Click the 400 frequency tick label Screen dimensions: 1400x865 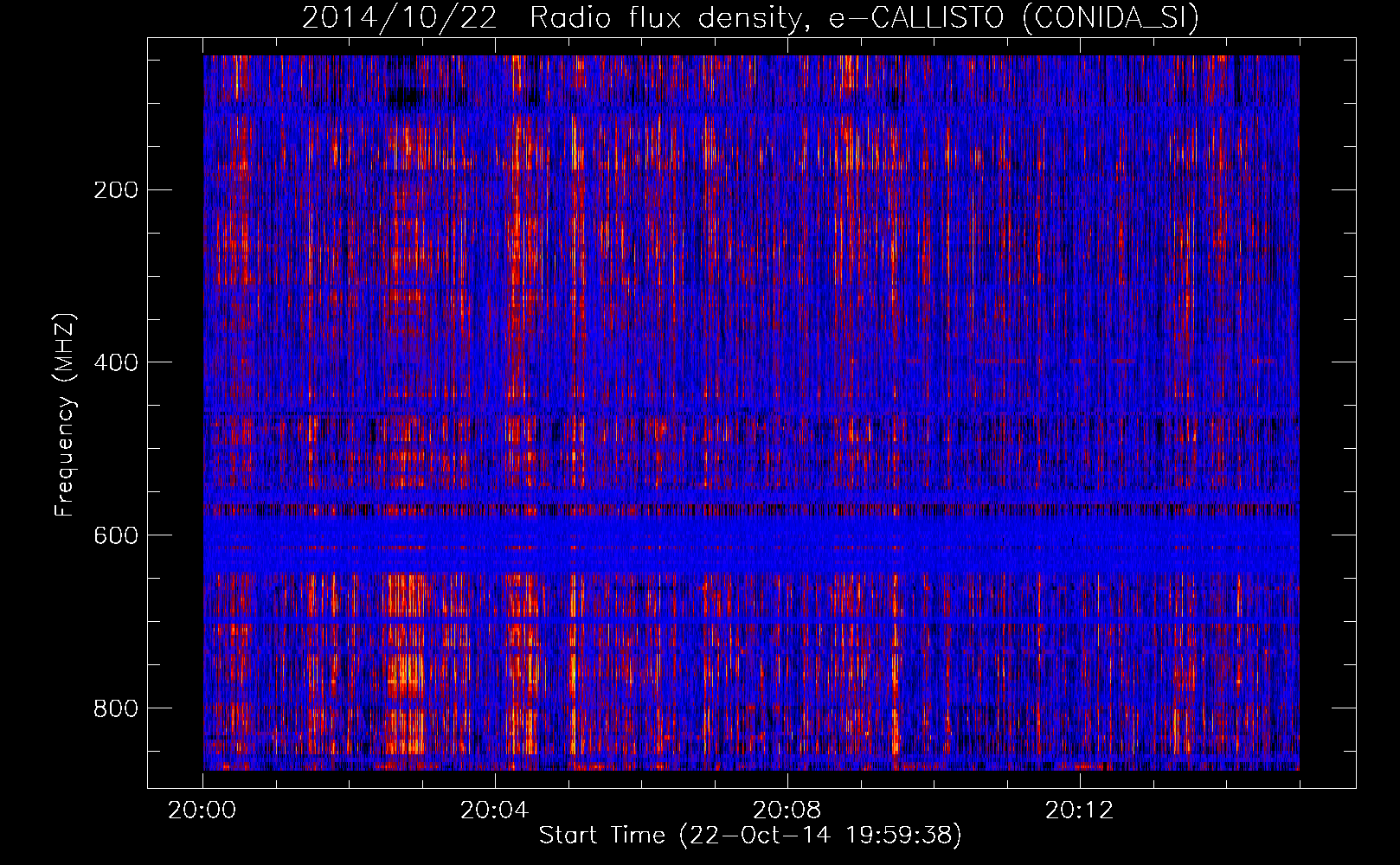(x=116, y=362)
